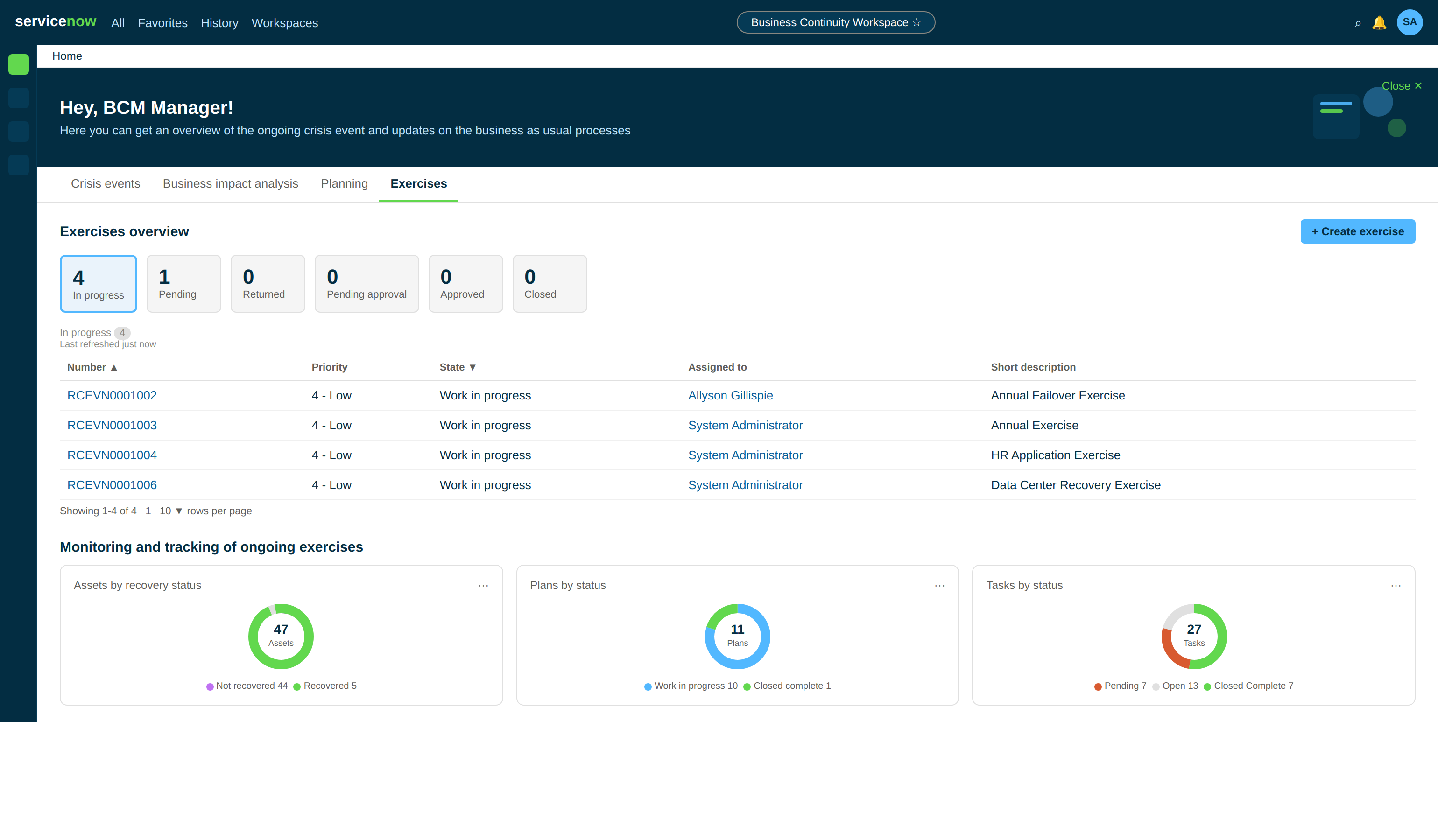Select the Returned filter card
Viewport: 1438px width, 840px height.
268,283
